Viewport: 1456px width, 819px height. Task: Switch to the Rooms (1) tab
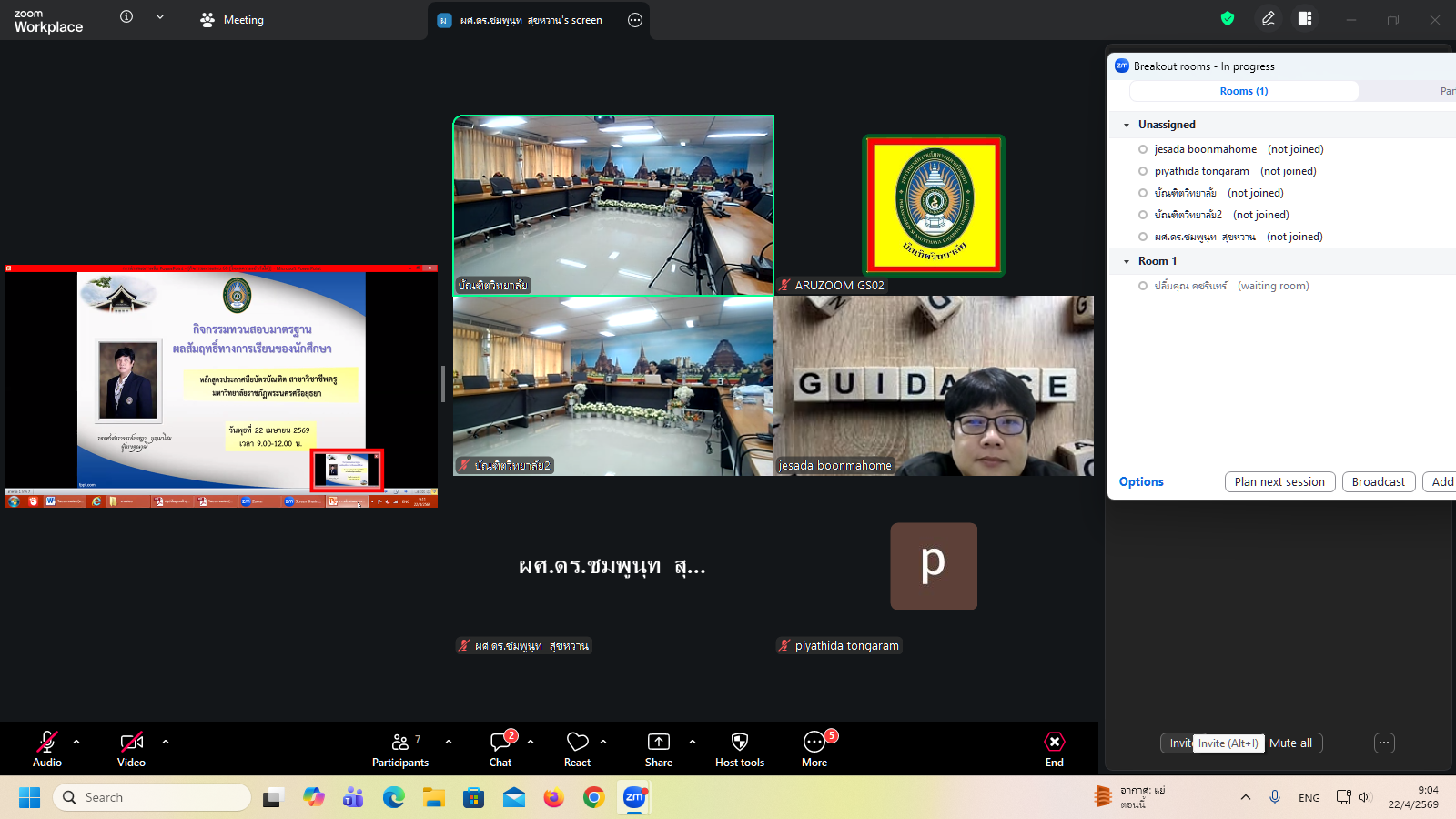pos(1243,91)
